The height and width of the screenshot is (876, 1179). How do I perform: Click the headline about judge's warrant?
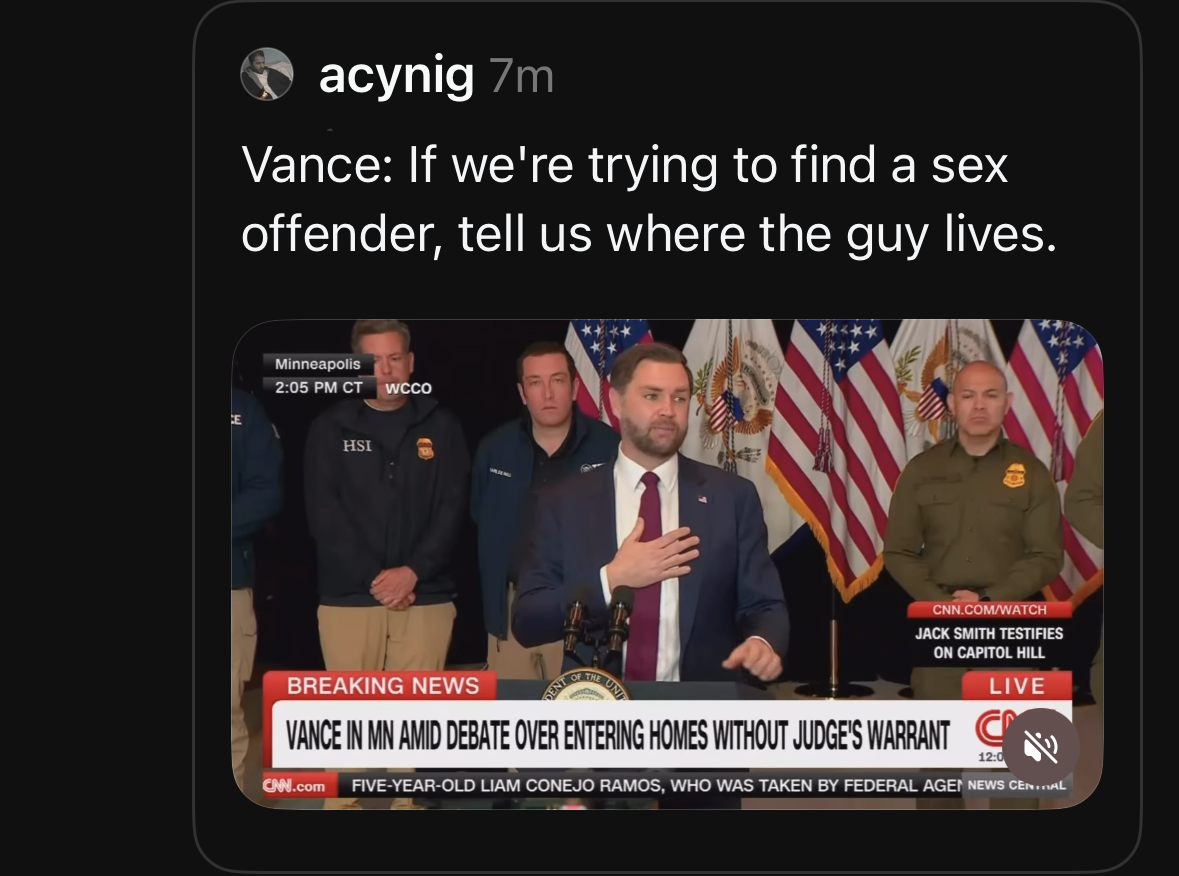point(617,737)
